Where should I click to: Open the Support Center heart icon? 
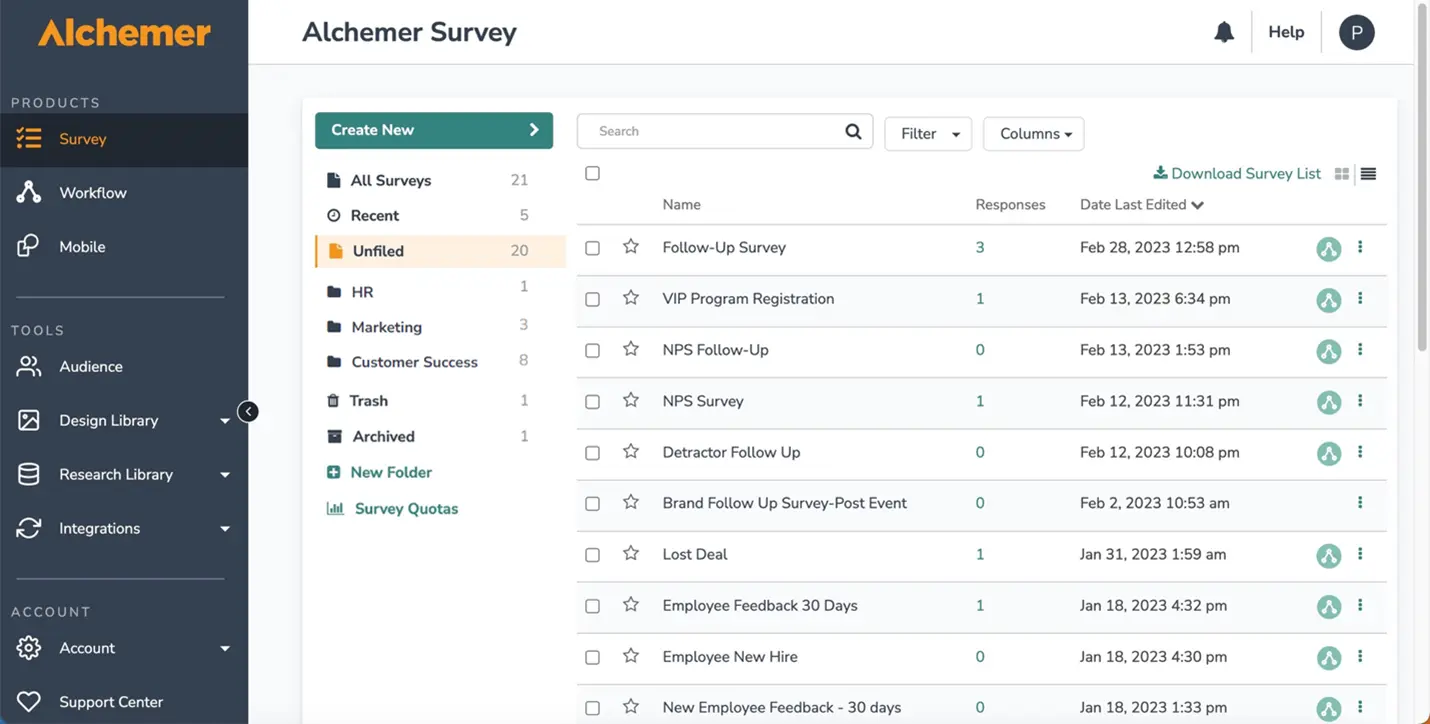[x=29, y=701]
